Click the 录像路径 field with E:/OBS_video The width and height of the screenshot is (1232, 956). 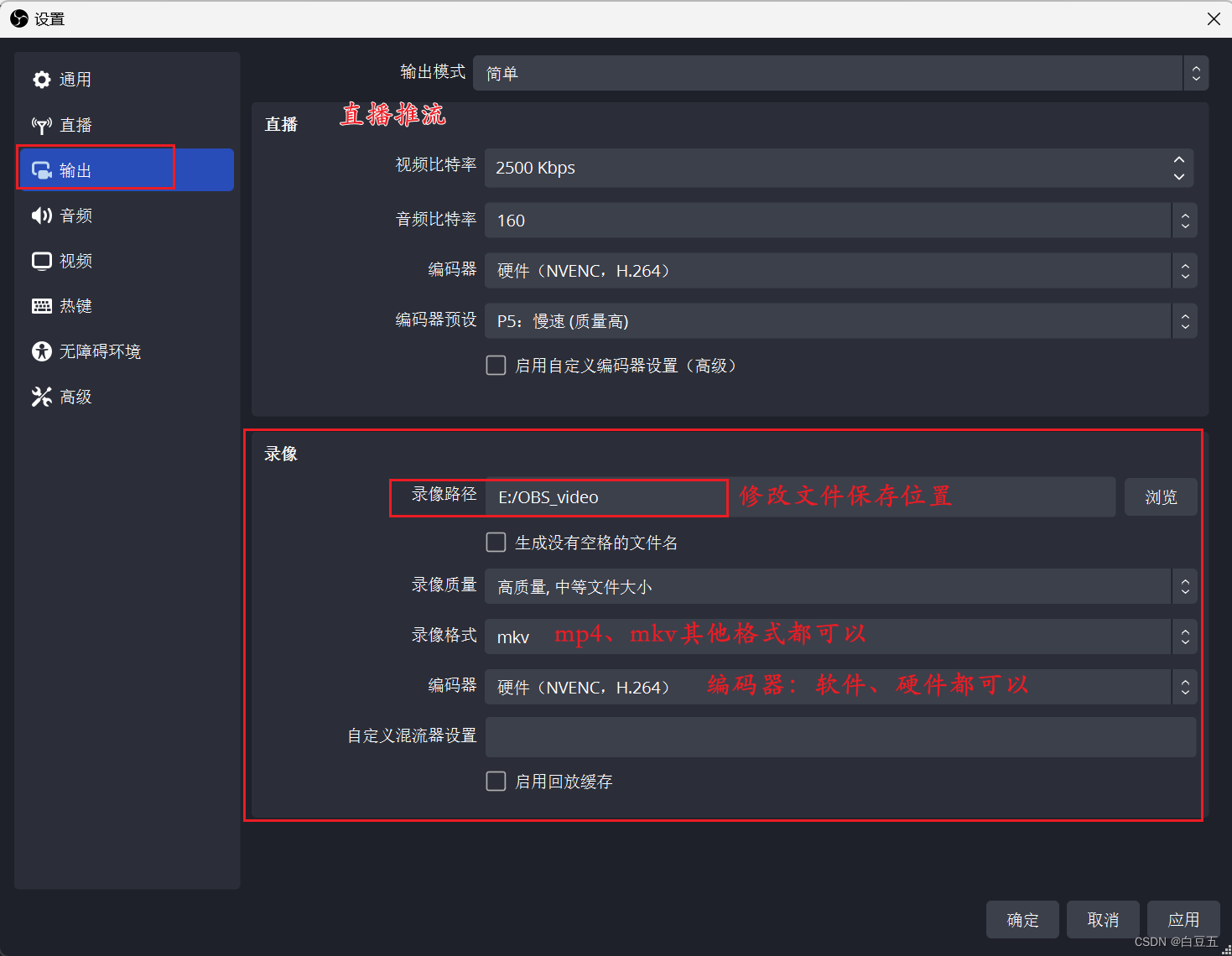[x=800, y=497]
